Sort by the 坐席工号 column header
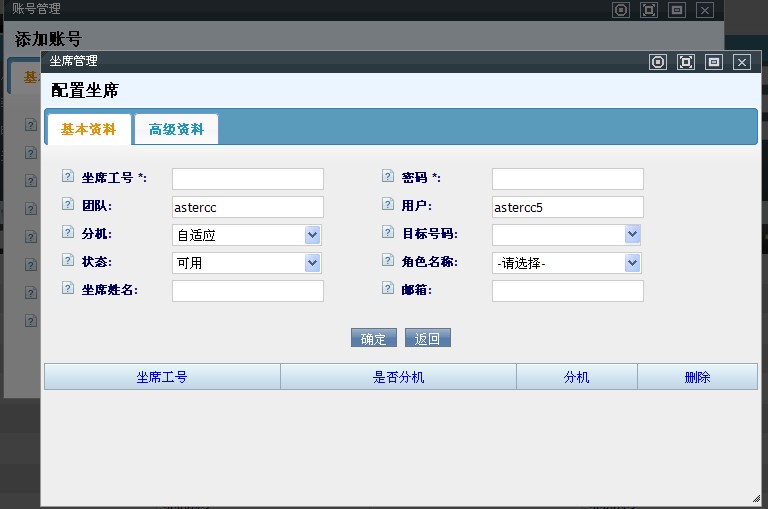768x509 pixels. pos(162,377)
